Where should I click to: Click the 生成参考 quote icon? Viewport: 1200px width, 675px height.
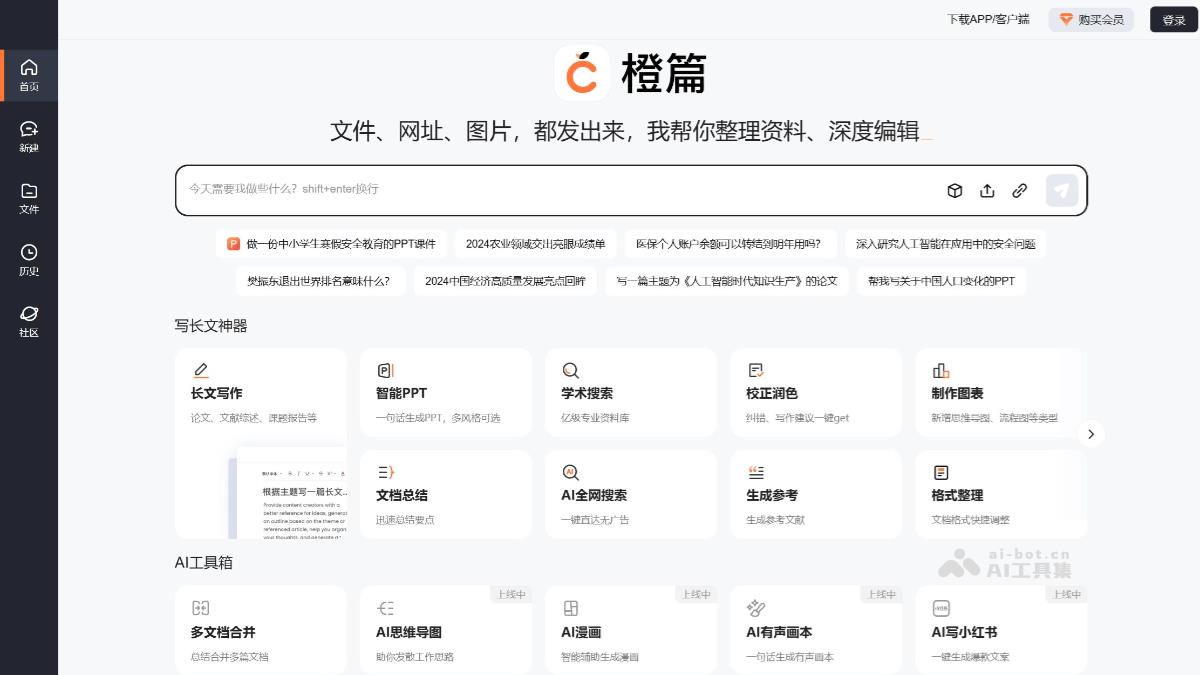(x=756, y=472)
